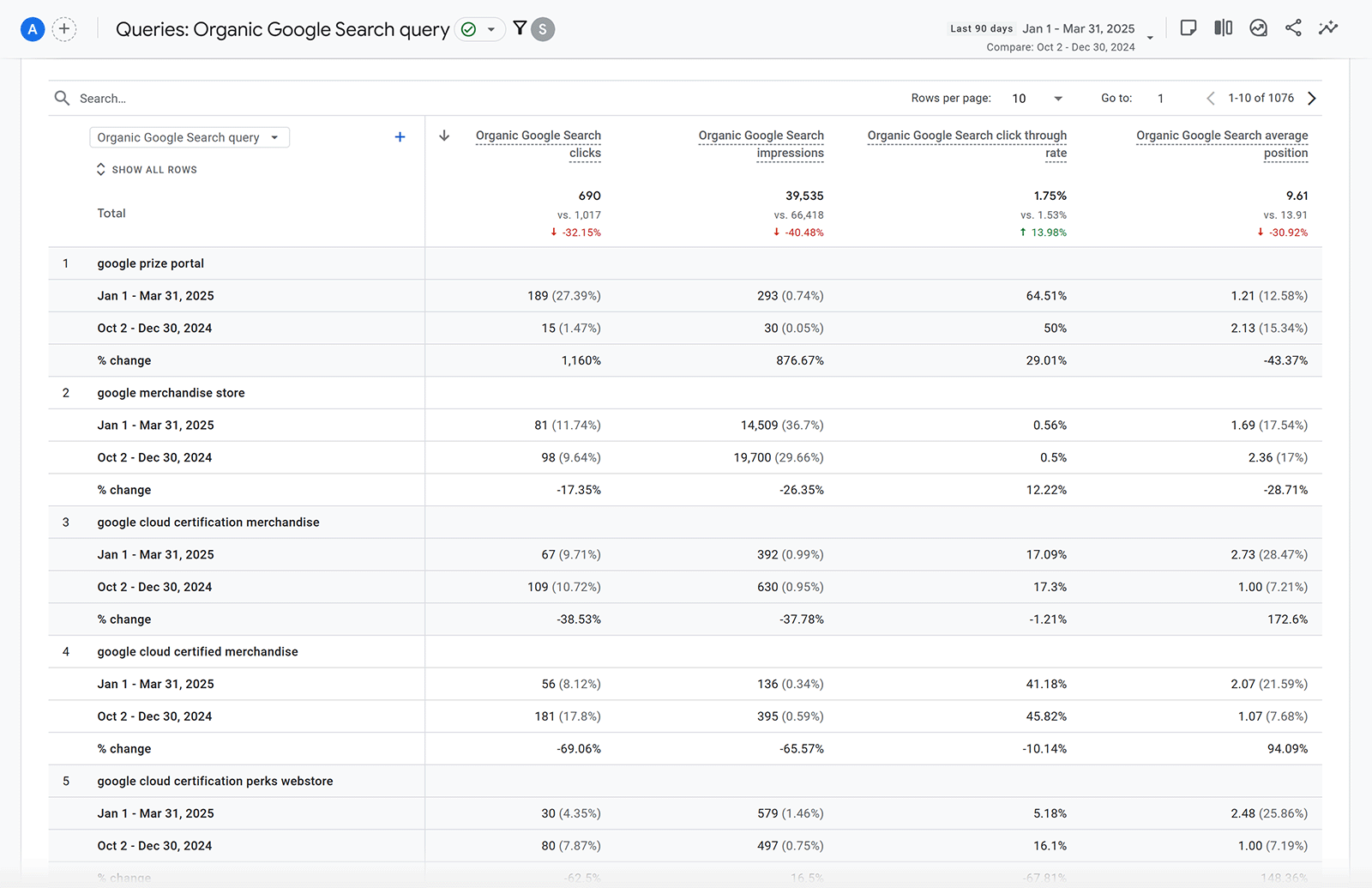Click the share report icon

point(1293,28)
